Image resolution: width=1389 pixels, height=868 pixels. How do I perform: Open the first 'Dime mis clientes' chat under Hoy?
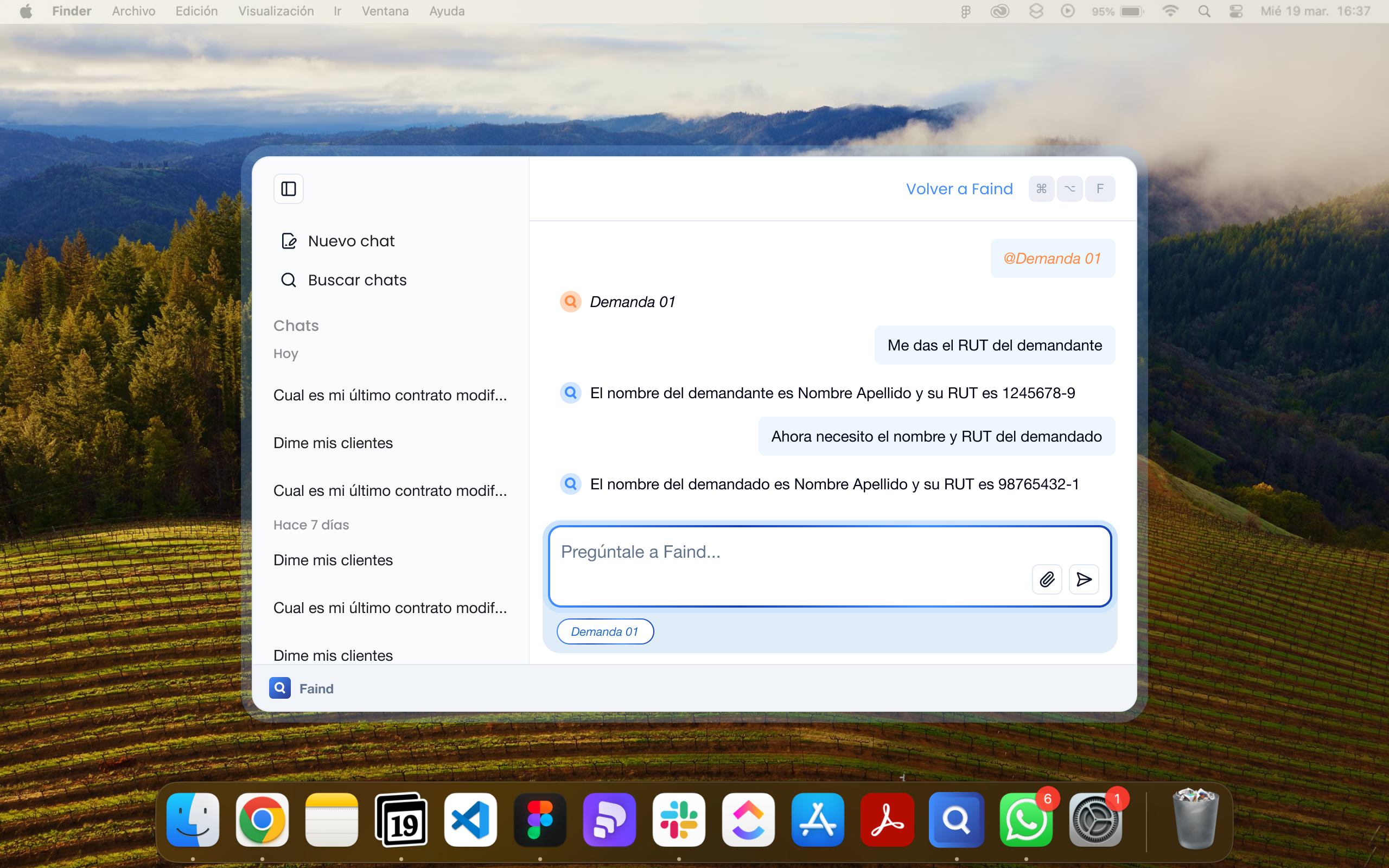(x=333, y=443)
